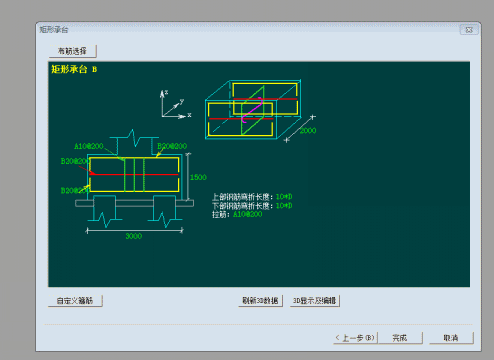The width and height of the screenshot is (494, 360).
Task: Cancel the dialog with 取消
Action: point(451,338)
